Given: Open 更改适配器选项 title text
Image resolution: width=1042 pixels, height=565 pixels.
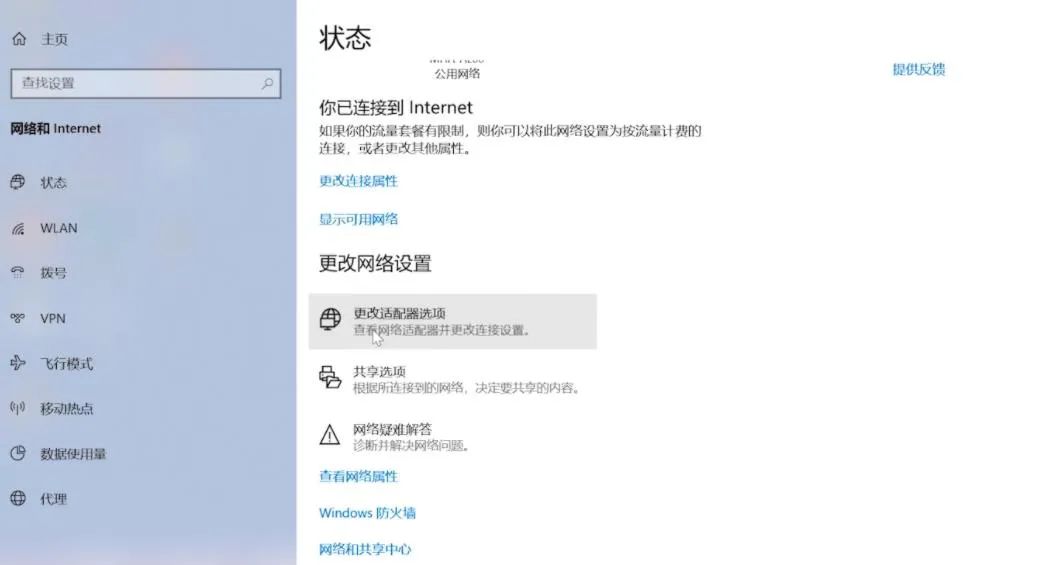Looking at the screenshot, I should (x=399, y=313).
